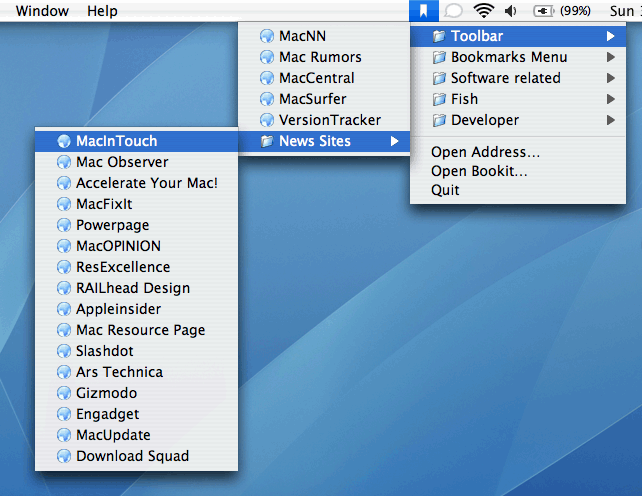The width and height of the screenshot is (642, 496).
Task: Click the Bookit bookmark icon in menu bar
Action: (x=424, y=11)
